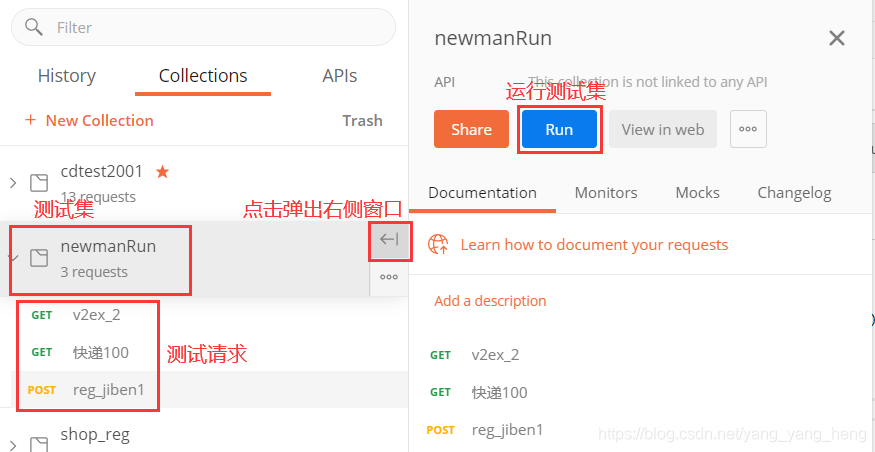This screenshot has width=875, height=452.
Task: Click the magnifier icon in Filter box
Action: tap(34, 27)
